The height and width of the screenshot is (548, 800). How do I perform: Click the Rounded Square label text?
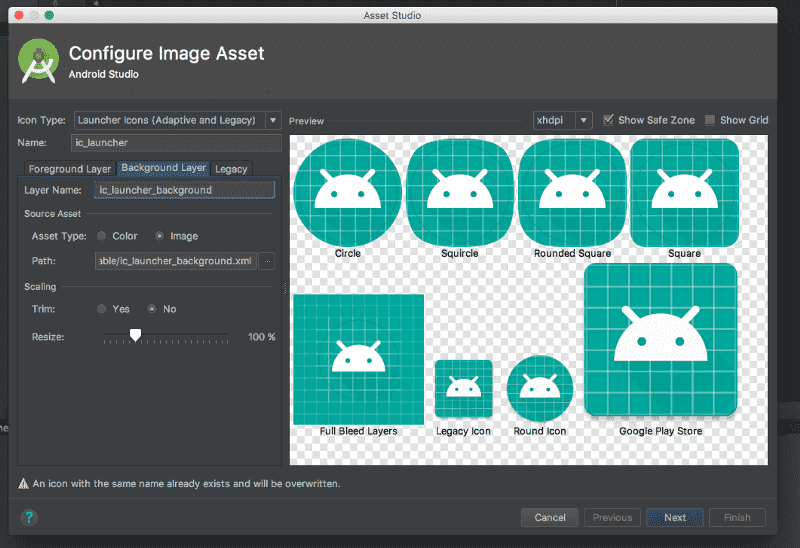[x=572, y=254]
